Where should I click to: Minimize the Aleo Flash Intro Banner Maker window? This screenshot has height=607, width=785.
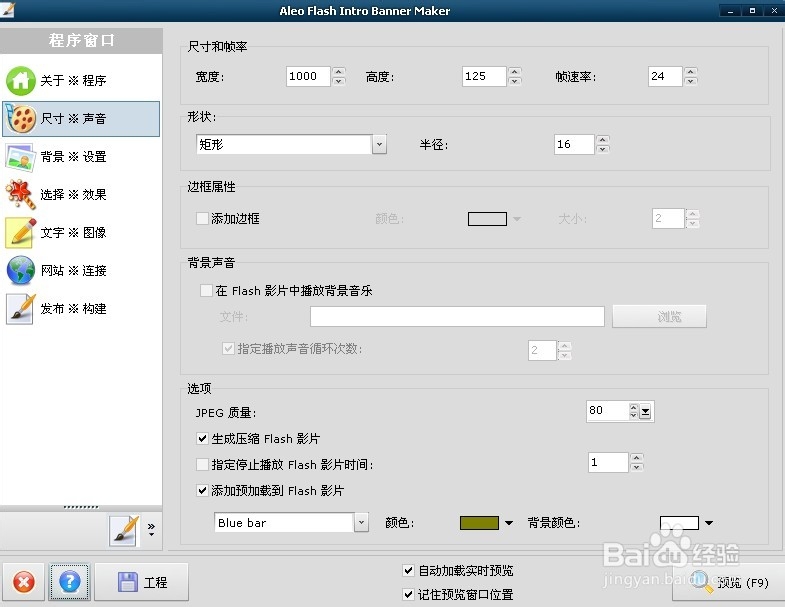pyautogui.click(x=730, y=11)
